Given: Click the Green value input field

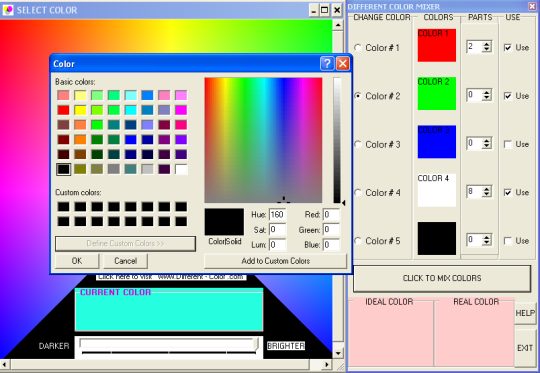Looking at the screenshot, I should click(x=332, y=229).
